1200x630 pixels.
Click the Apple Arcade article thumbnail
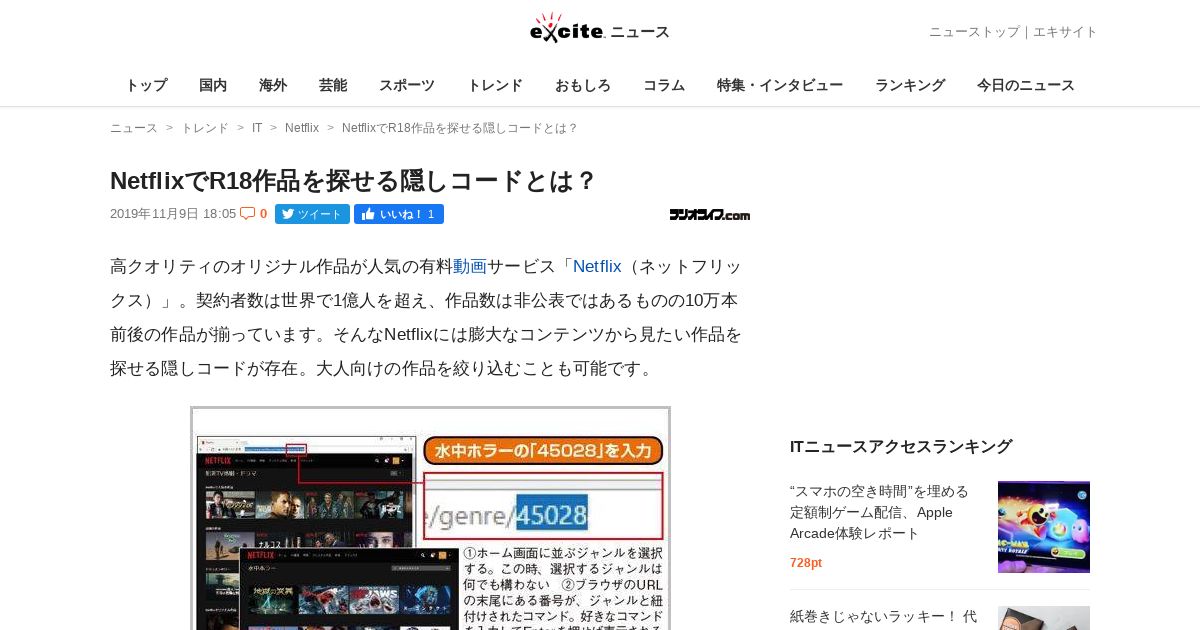pyautogui.click(x=1044, y=527)
